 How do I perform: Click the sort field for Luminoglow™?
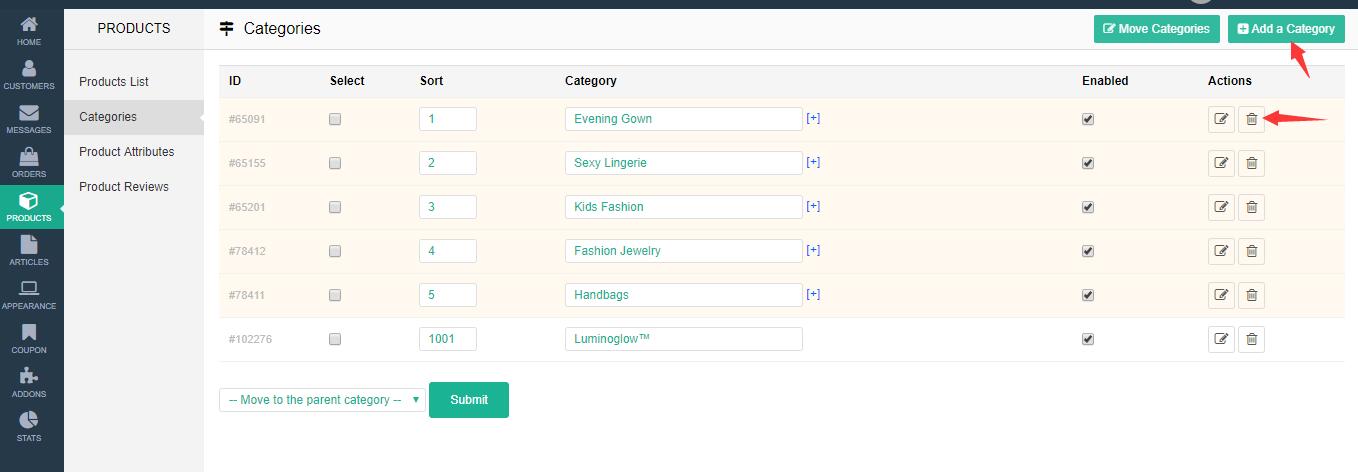pyautogui.click(x=447, y=339)
